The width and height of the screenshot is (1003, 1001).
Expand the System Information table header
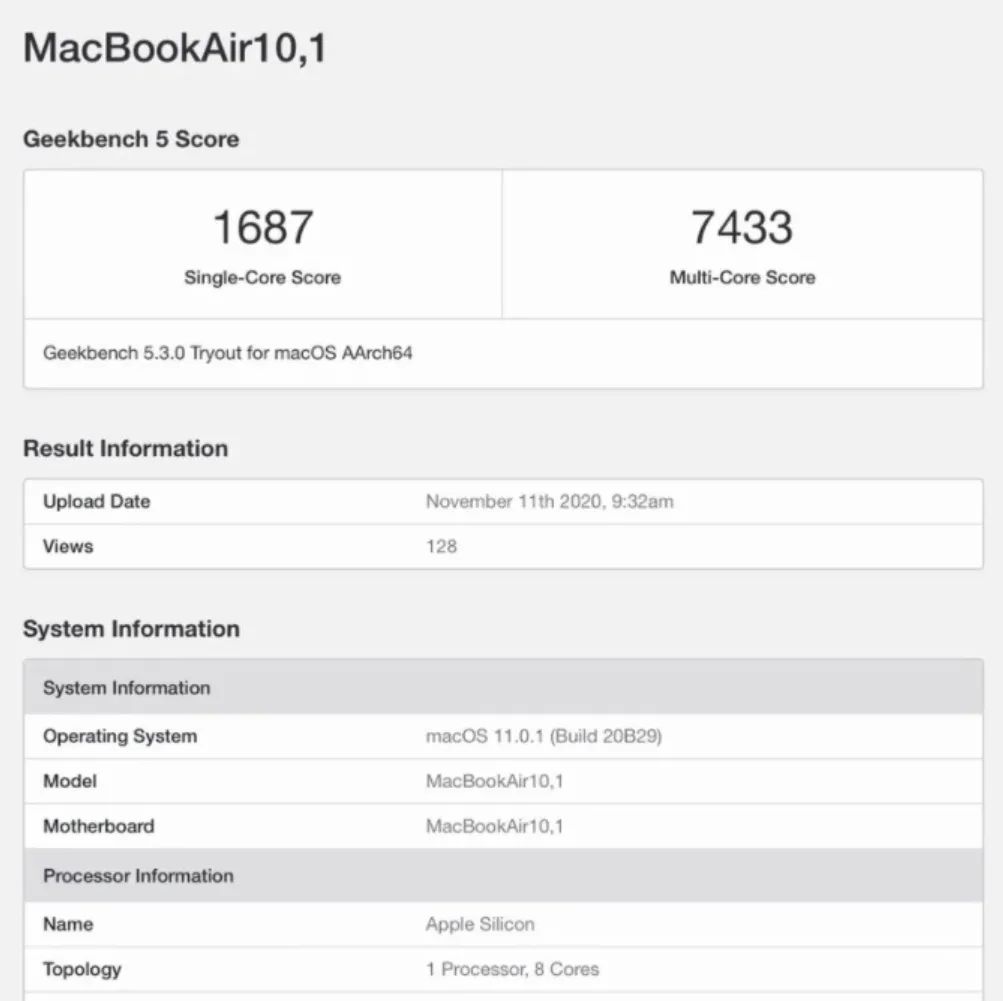coord(126,688)
